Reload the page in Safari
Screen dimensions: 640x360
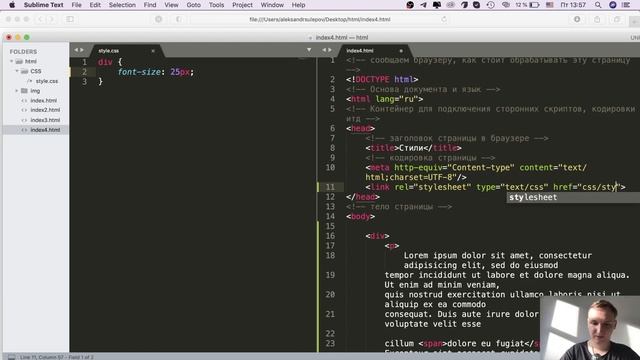point(444,19)
